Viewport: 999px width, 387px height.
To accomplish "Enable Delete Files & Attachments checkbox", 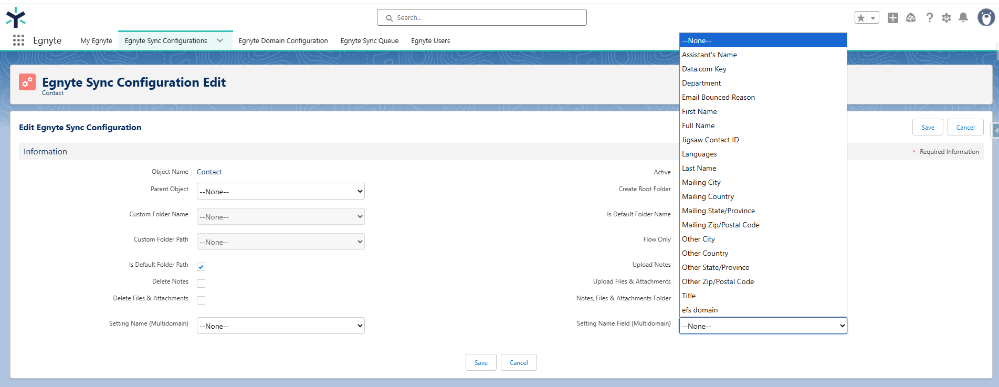I will pyautogui.click(x=201, y=300).
